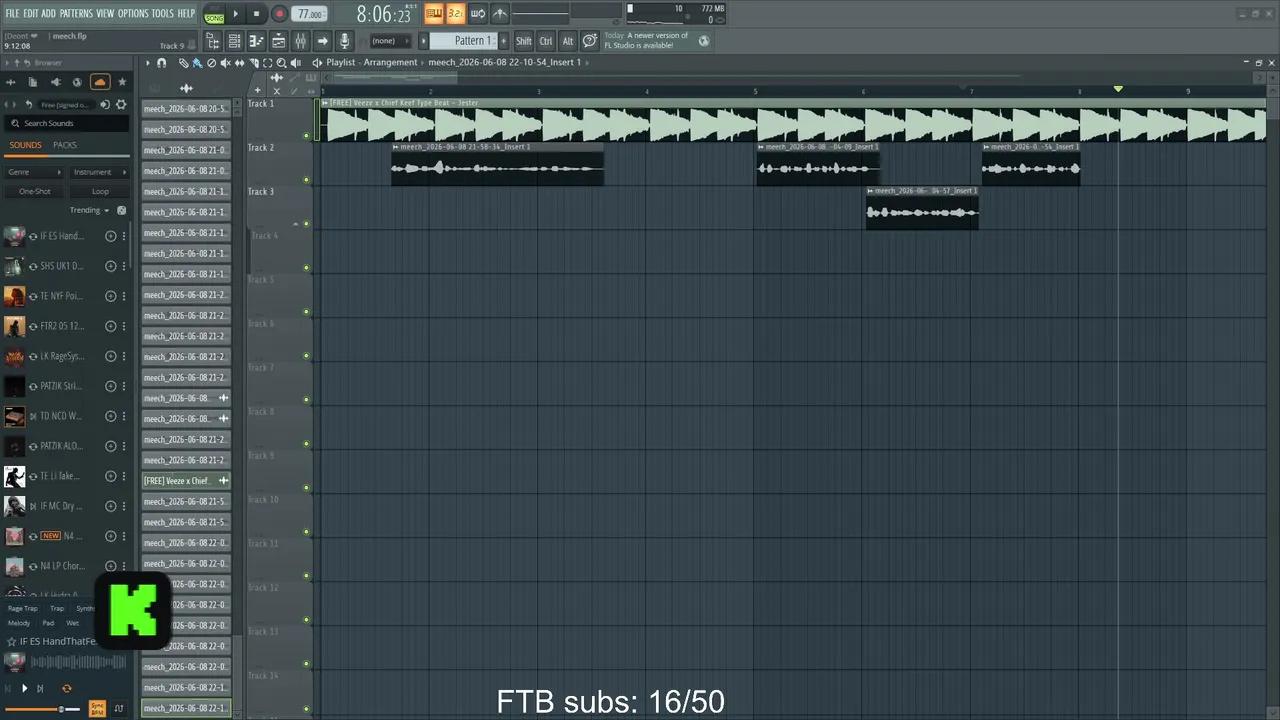Click the Melody tag

point(19,623)
